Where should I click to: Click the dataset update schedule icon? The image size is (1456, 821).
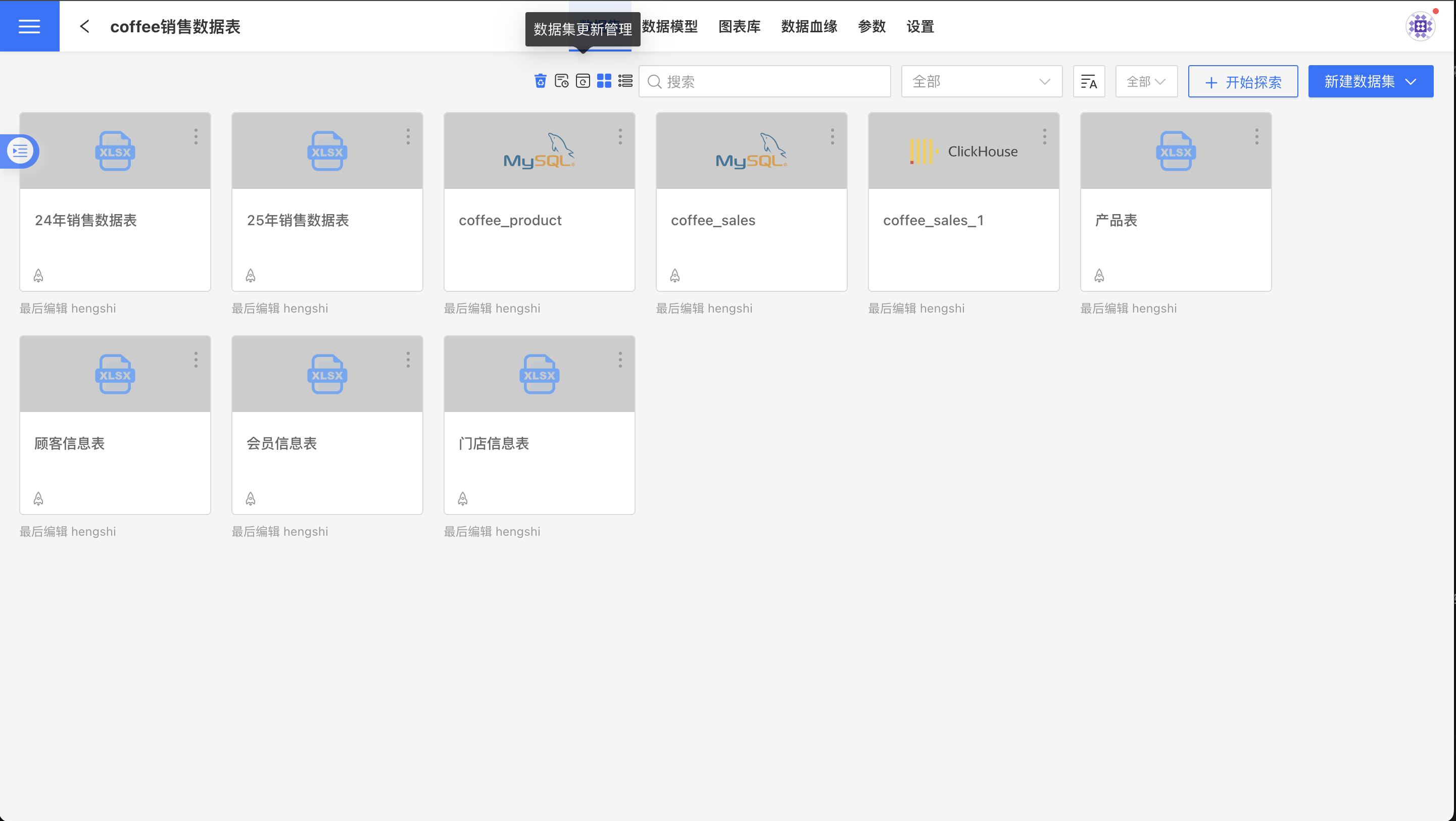(561, 81)
